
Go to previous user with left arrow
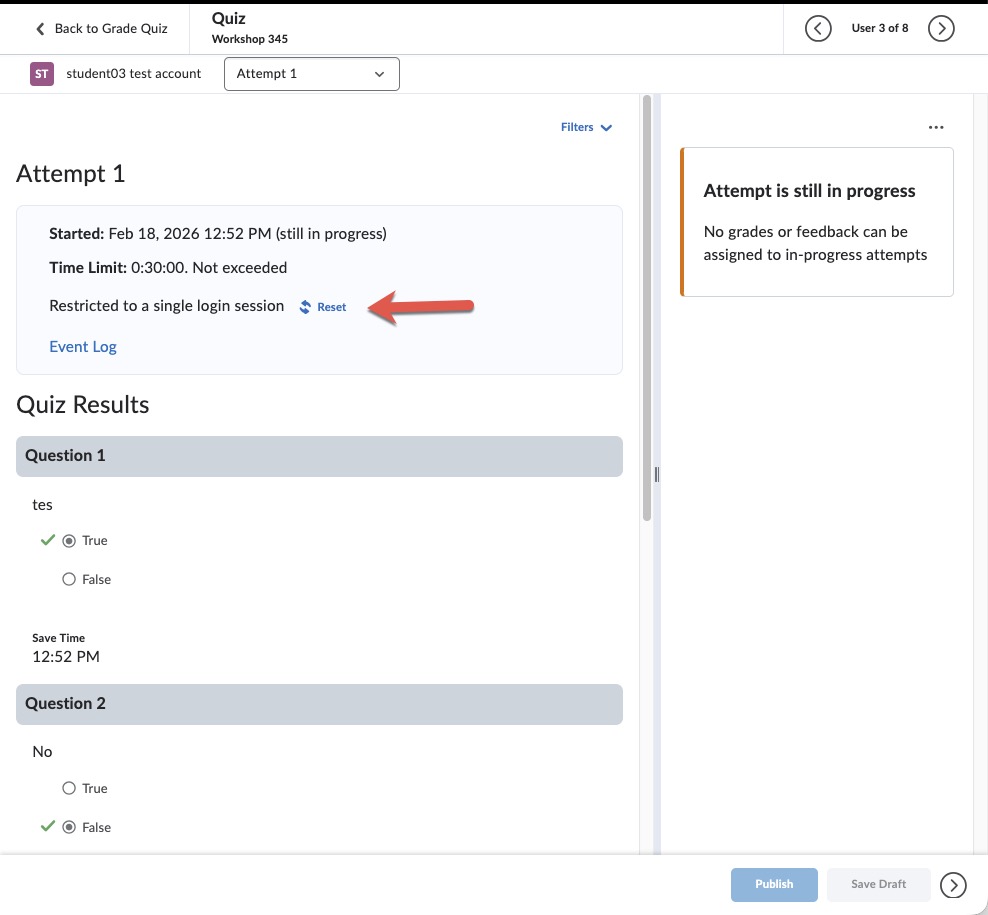818,29
